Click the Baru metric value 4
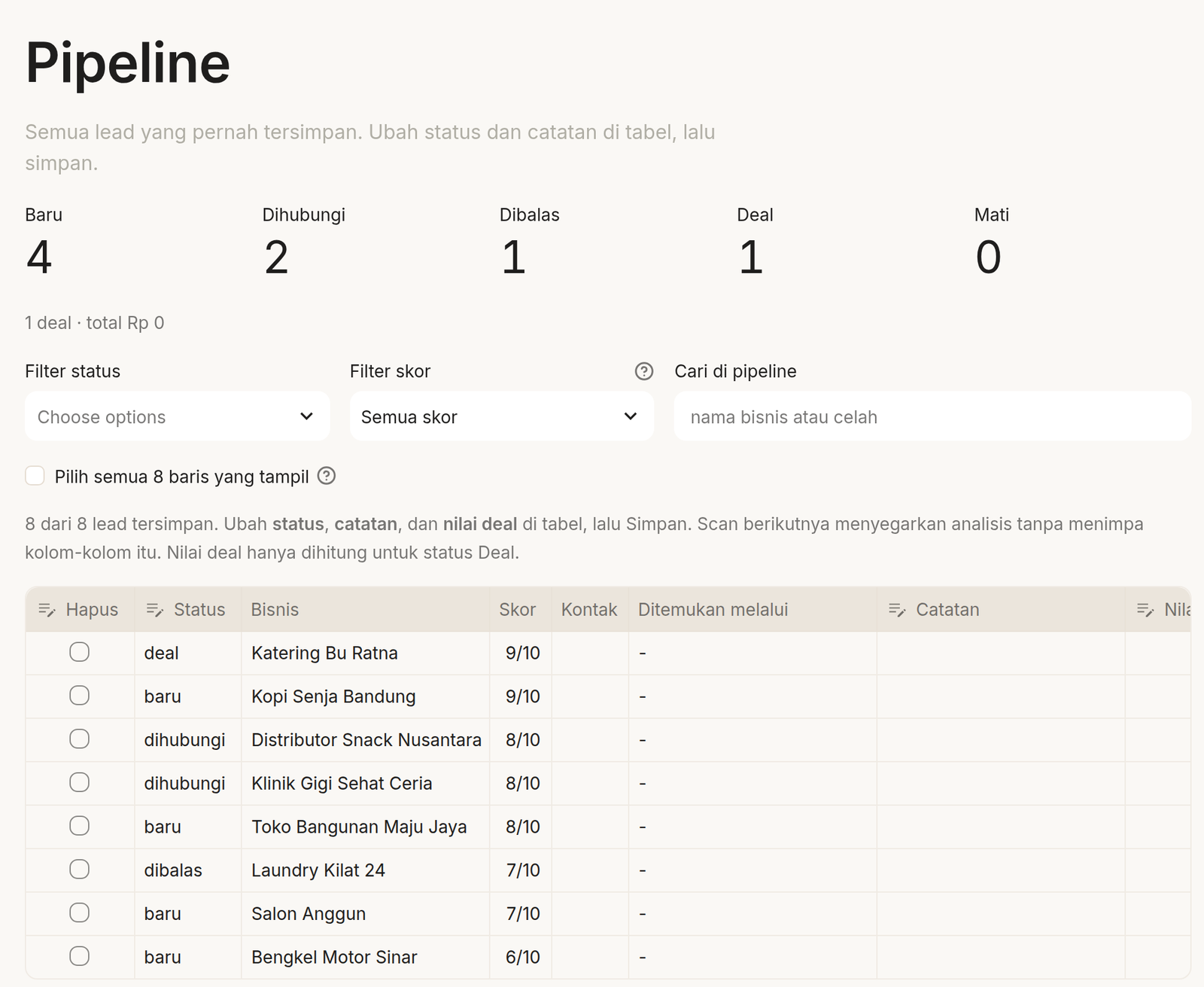The width and height of the screenshot is (1204, 987). pos(39,257)
